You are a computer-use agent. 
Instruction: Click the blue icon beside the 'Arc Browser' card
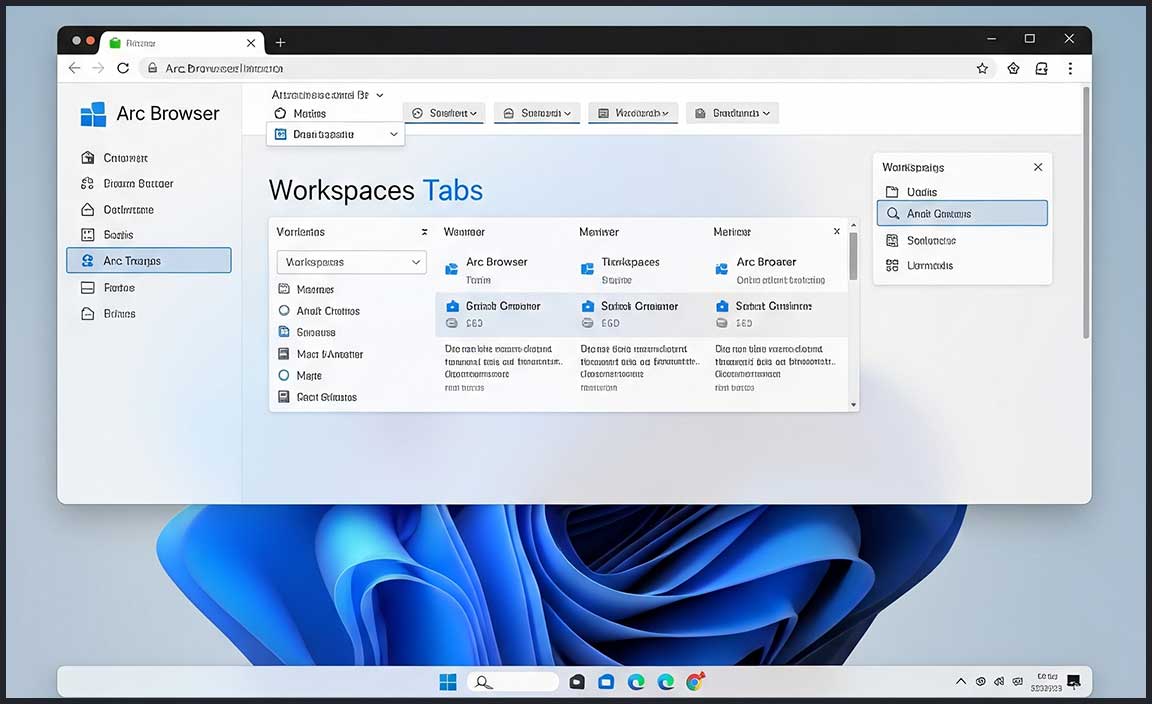tap(452, 269)
